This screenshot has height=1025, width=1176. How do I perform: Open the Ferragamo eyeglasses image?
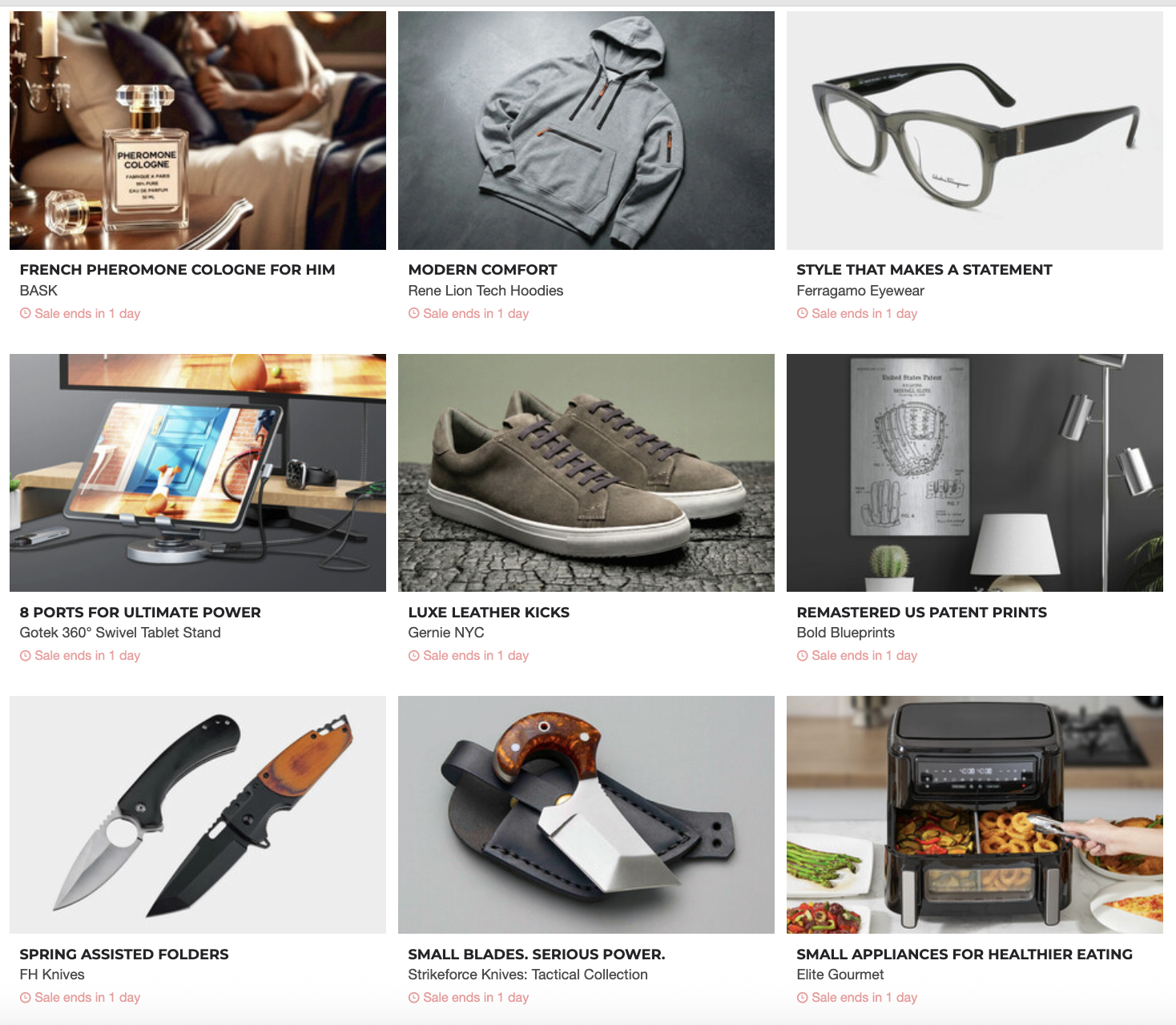point(975,131)
